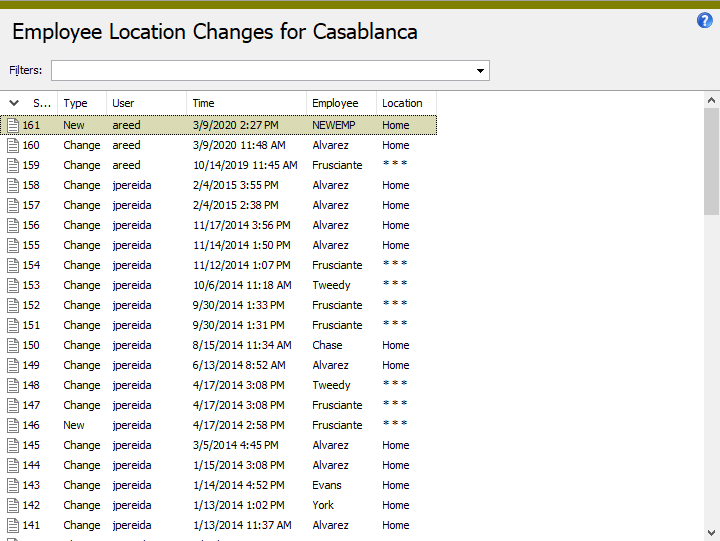Click inside the Filters text field
720x541 pixels.
click(x=262, y=71)
